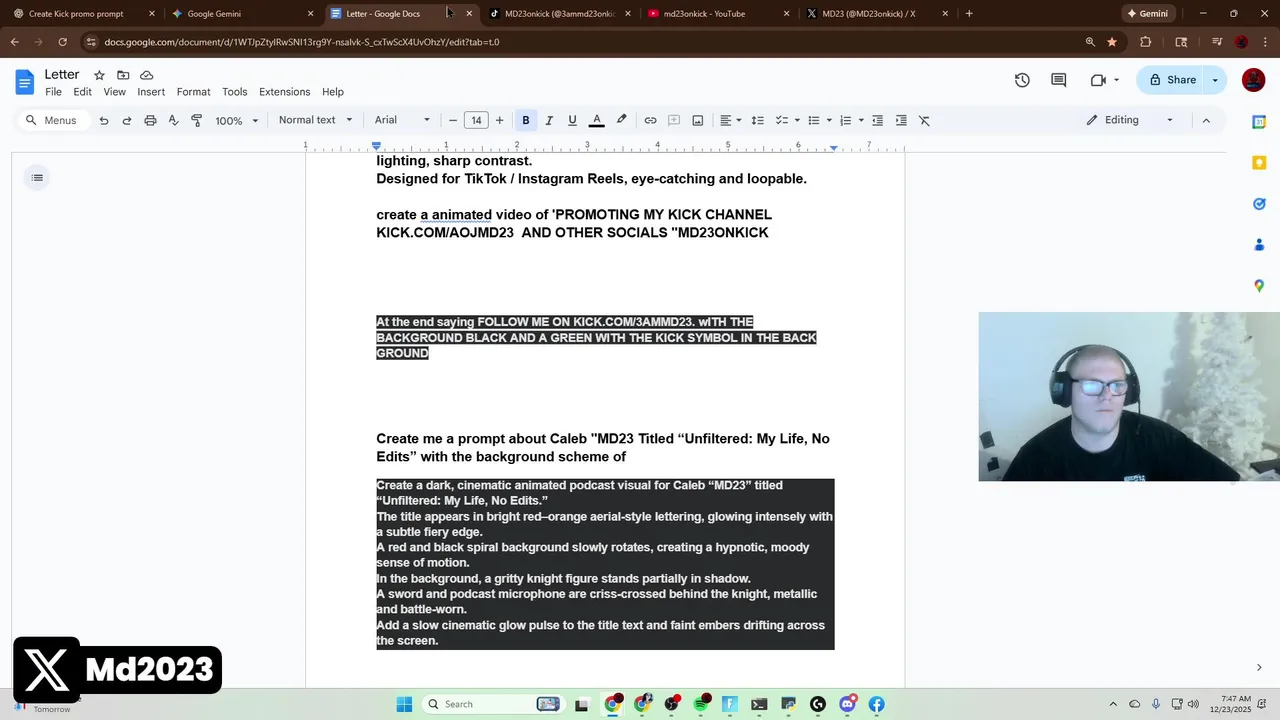Image resolution: width=1280 pixels, height=720 pixels.
Task: Open line and paragraph spacing
Action: point(757,120)
